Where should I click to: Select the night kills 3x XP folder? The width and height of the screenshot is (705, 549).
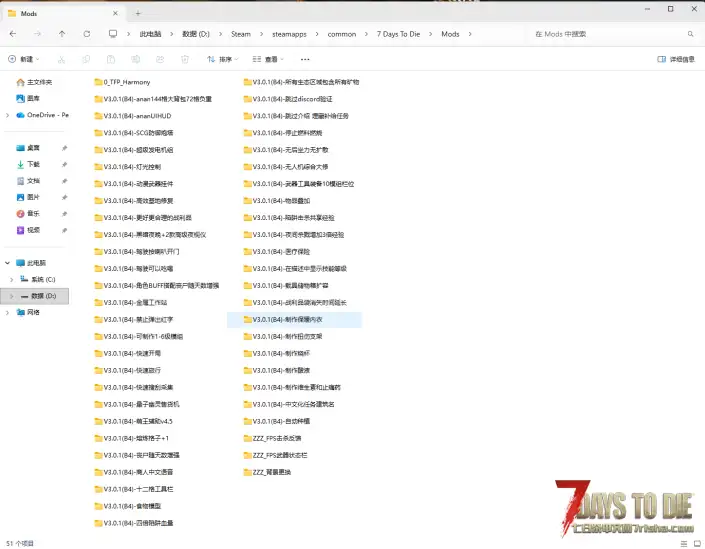tap(294, 235)
